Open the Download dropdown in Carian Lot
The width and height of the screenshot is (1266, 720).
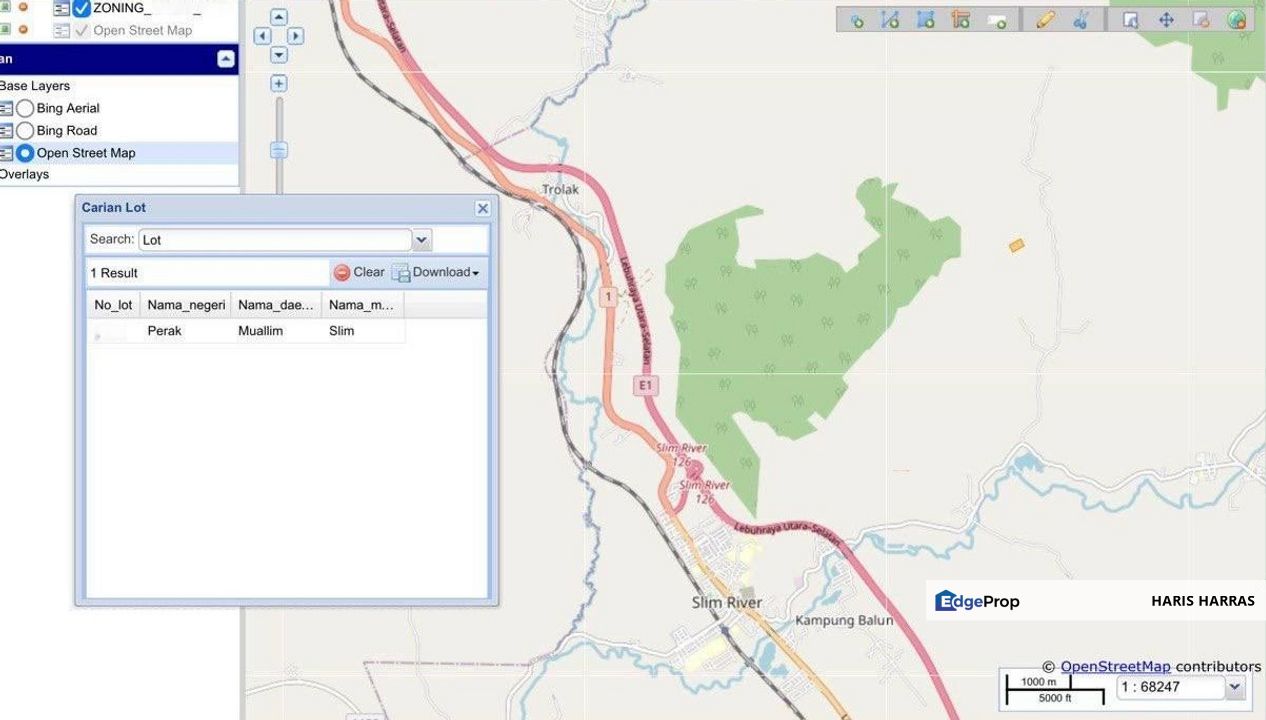click(436, 272)
